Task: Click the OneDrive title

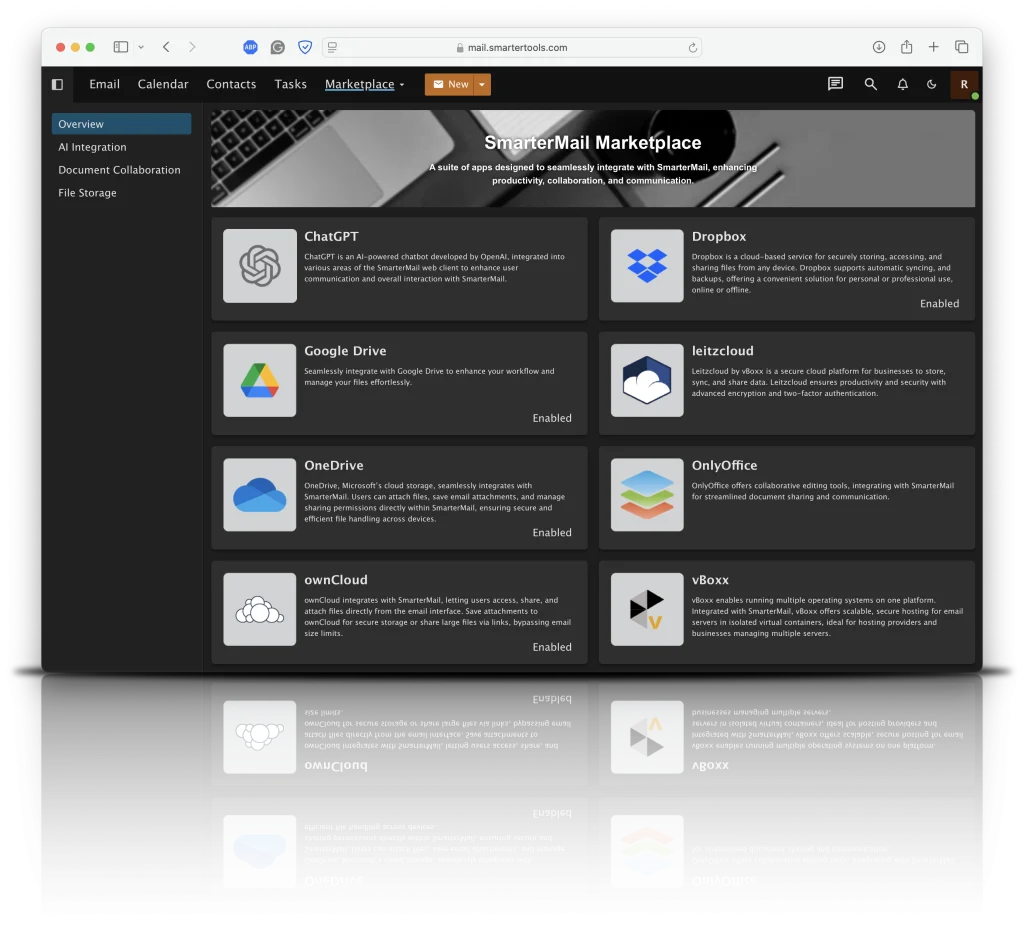Action: [334, 465]
